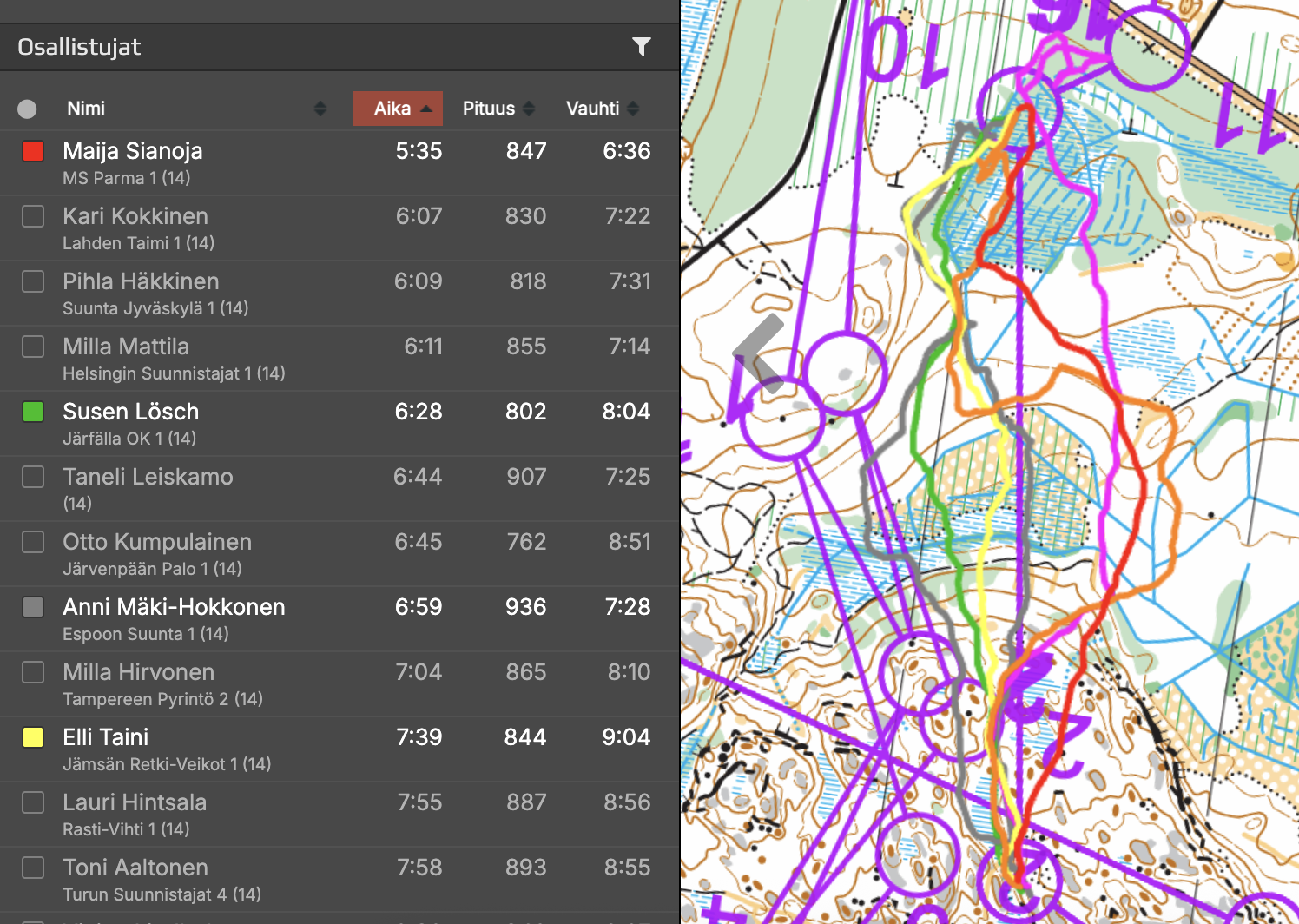Check the Pihla Häkkinen checkbox

[x=33, y=281]
